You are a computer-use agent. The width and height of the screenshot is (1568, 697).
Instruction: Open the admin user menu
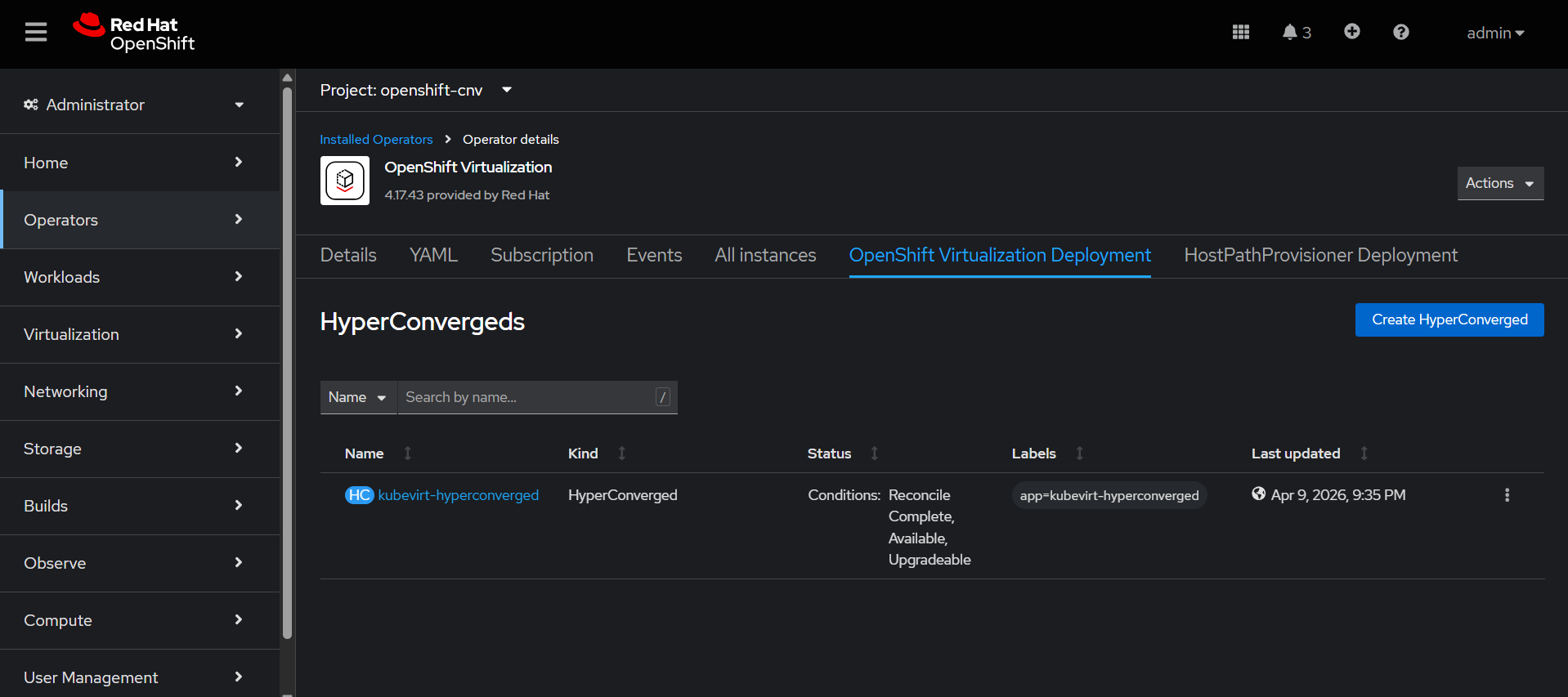tap(1494, 34)
